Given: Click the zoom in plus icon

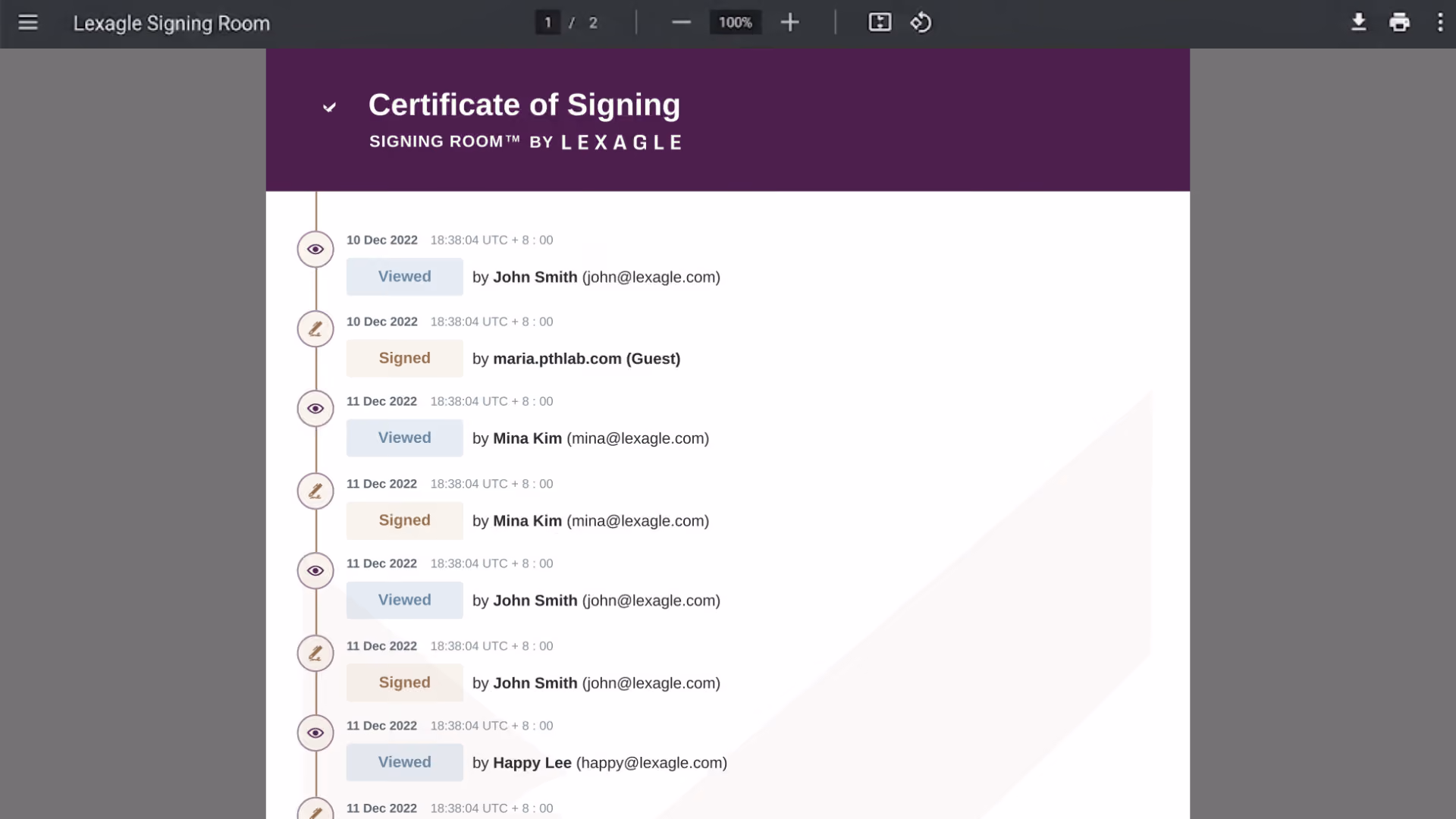Looking at the screenshot, I should (x=789, y=23).
